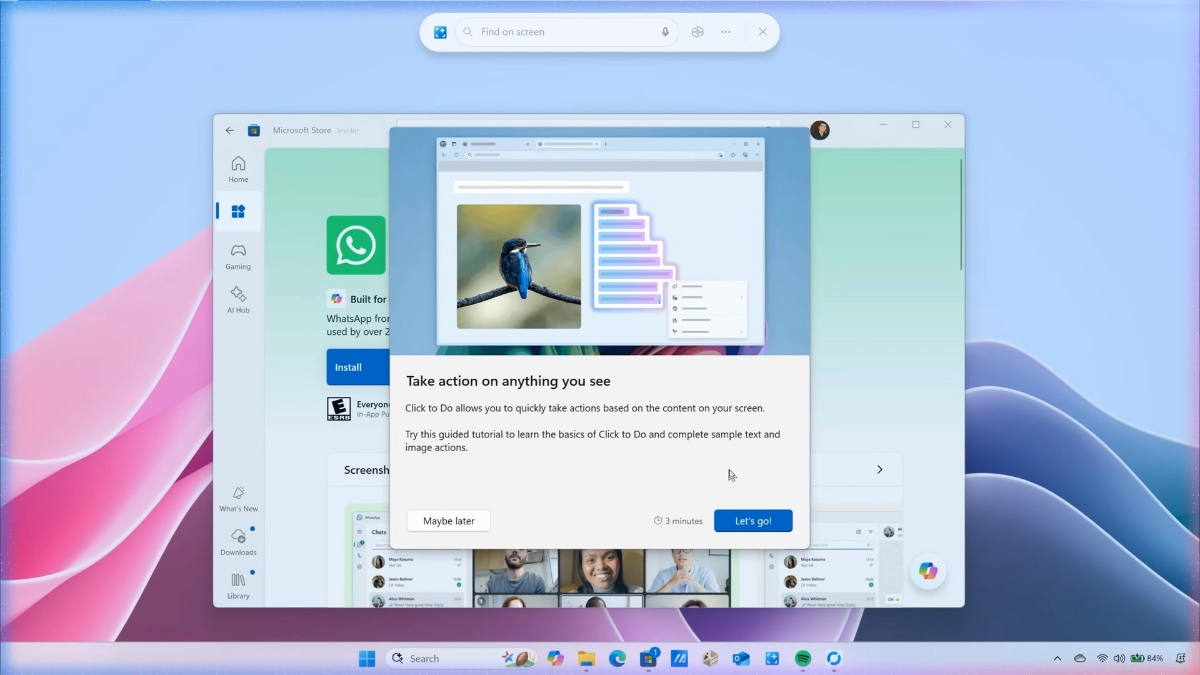Open Wi-Fi network tray icon
The image size is (1200, 675).
[1102, 658]
